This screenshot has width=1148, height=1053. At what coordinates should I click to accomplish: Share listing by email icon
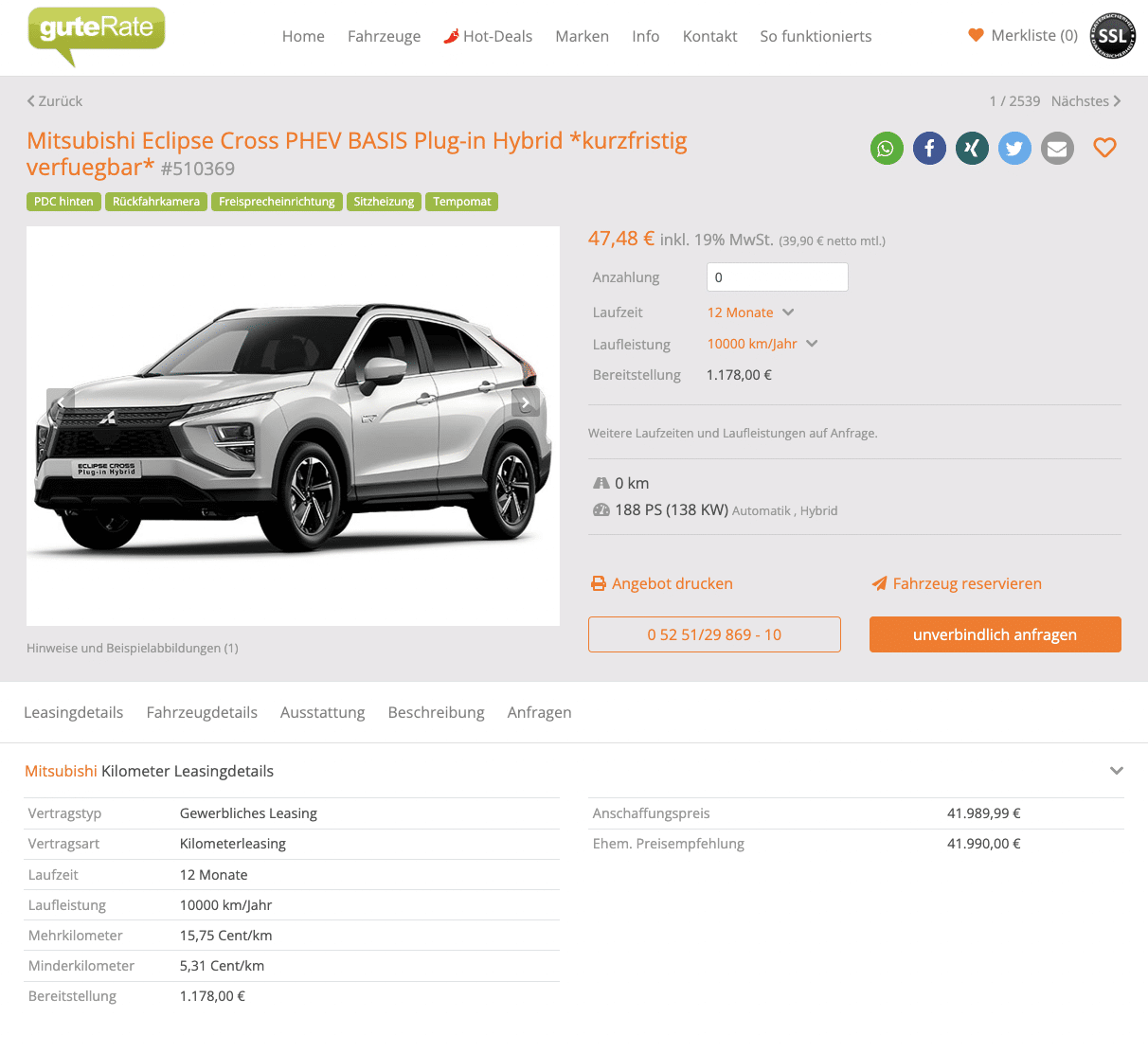pyautogui.click(x=1057, y=148)
